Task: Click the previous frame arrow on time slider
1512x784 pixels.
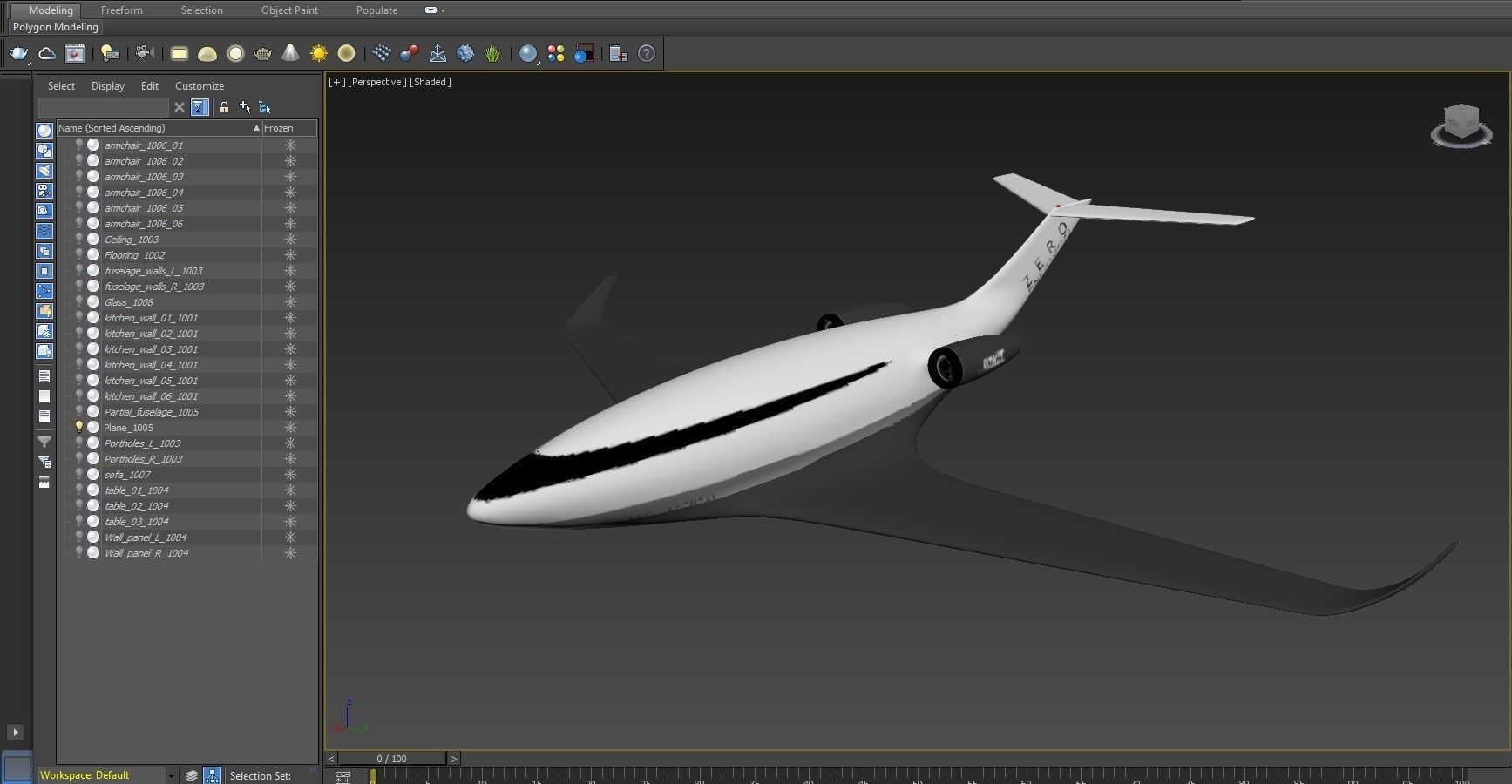Action: [330, 759]
